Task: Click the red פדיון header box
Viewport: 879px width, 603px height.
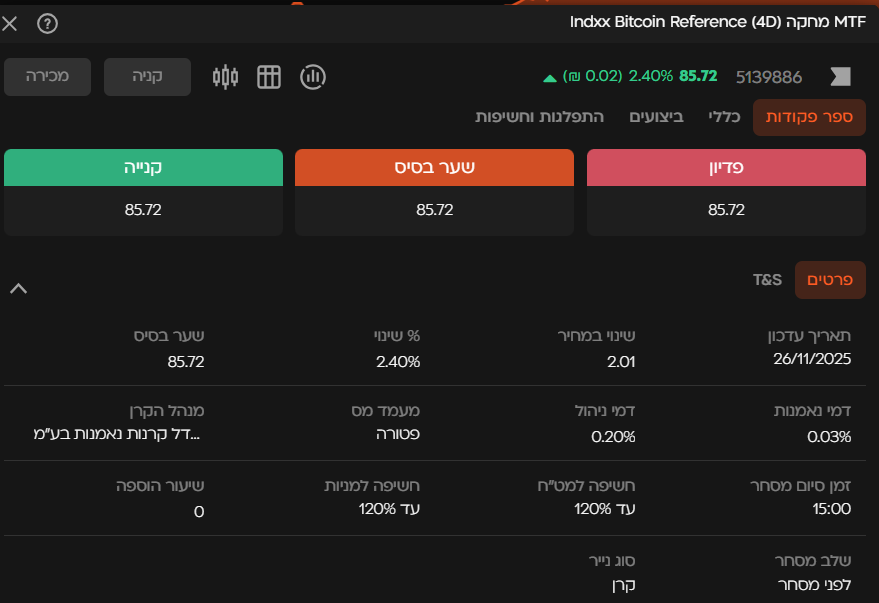Action: [726, 168]
